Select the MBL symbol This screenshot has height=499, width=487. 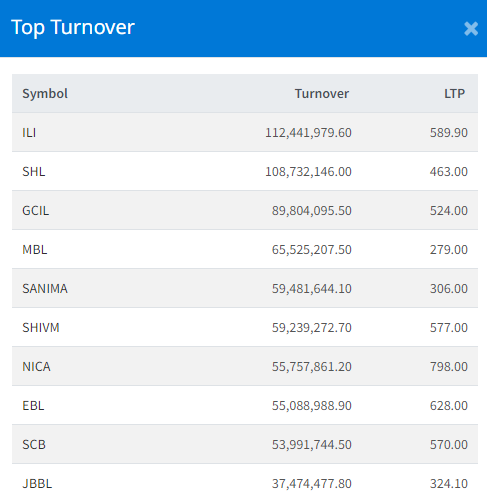click(x=35, y=250)
